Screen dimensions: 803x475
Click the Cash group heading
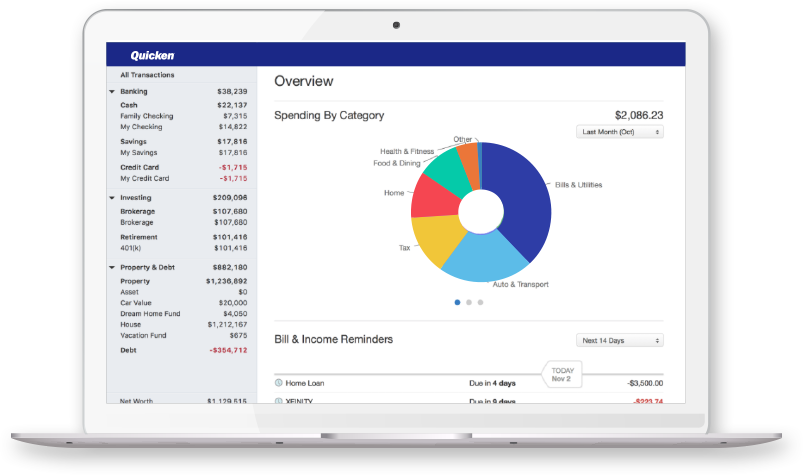pyautogui.click(x=129, y=105)
